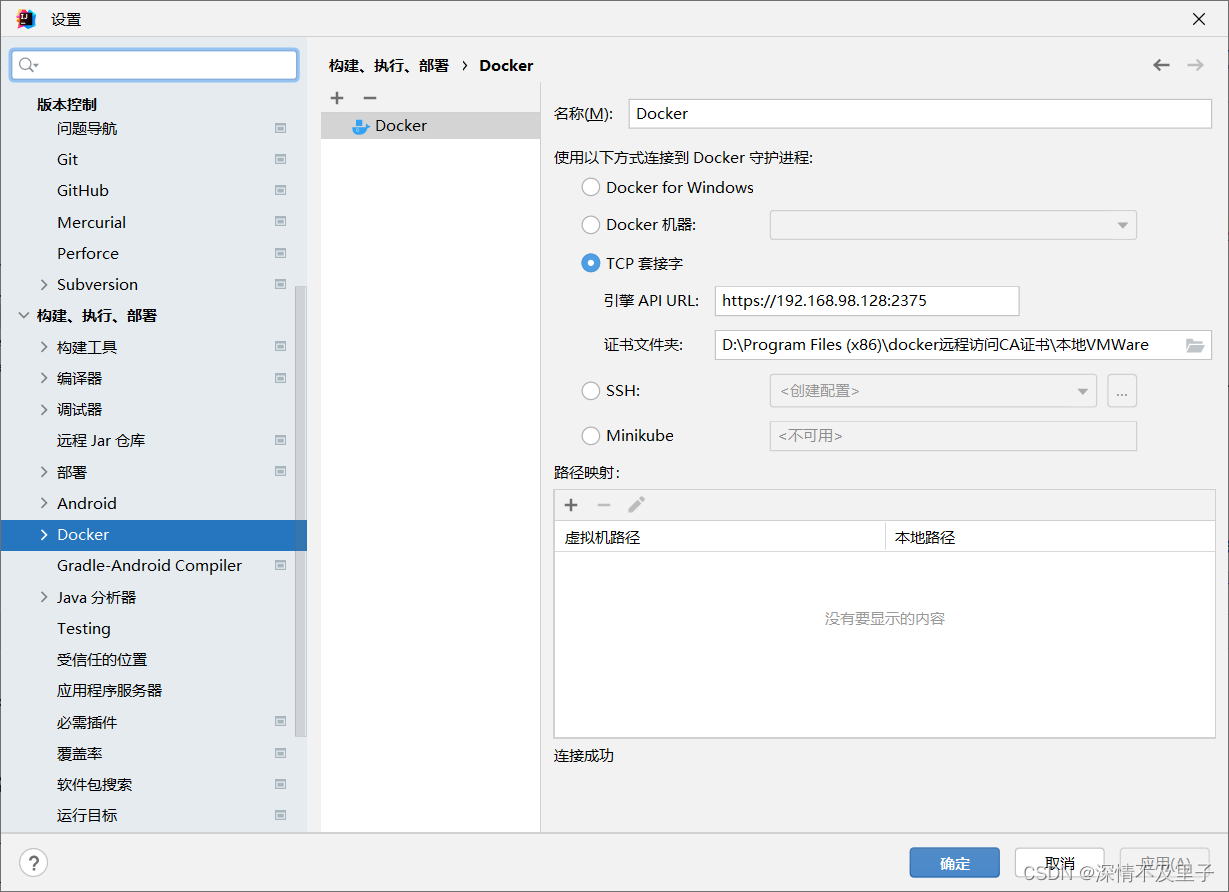Click the search magnifier icon in settings
Viewport: 1229px width, 892px height.
click(28, 65)
